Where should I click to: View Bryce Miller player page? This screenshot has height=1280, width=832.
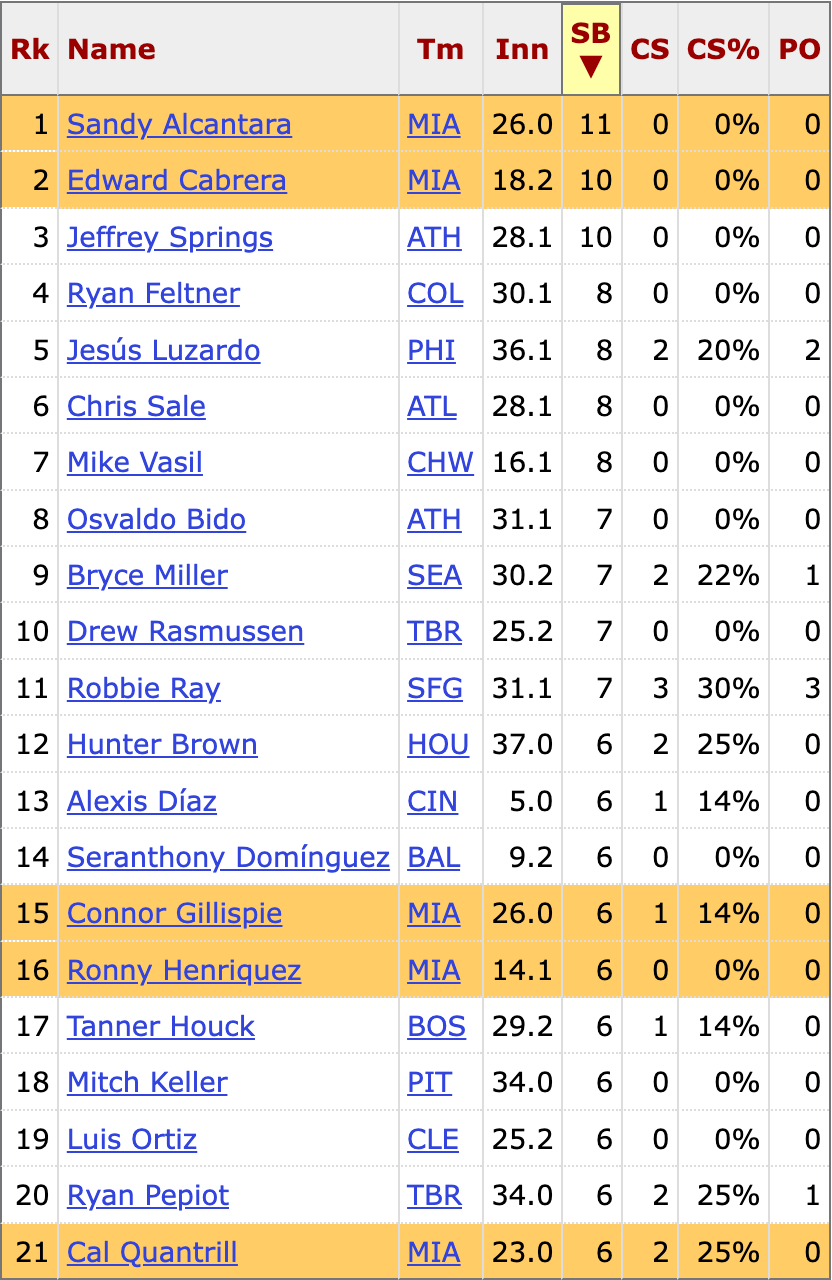(148, 576)
